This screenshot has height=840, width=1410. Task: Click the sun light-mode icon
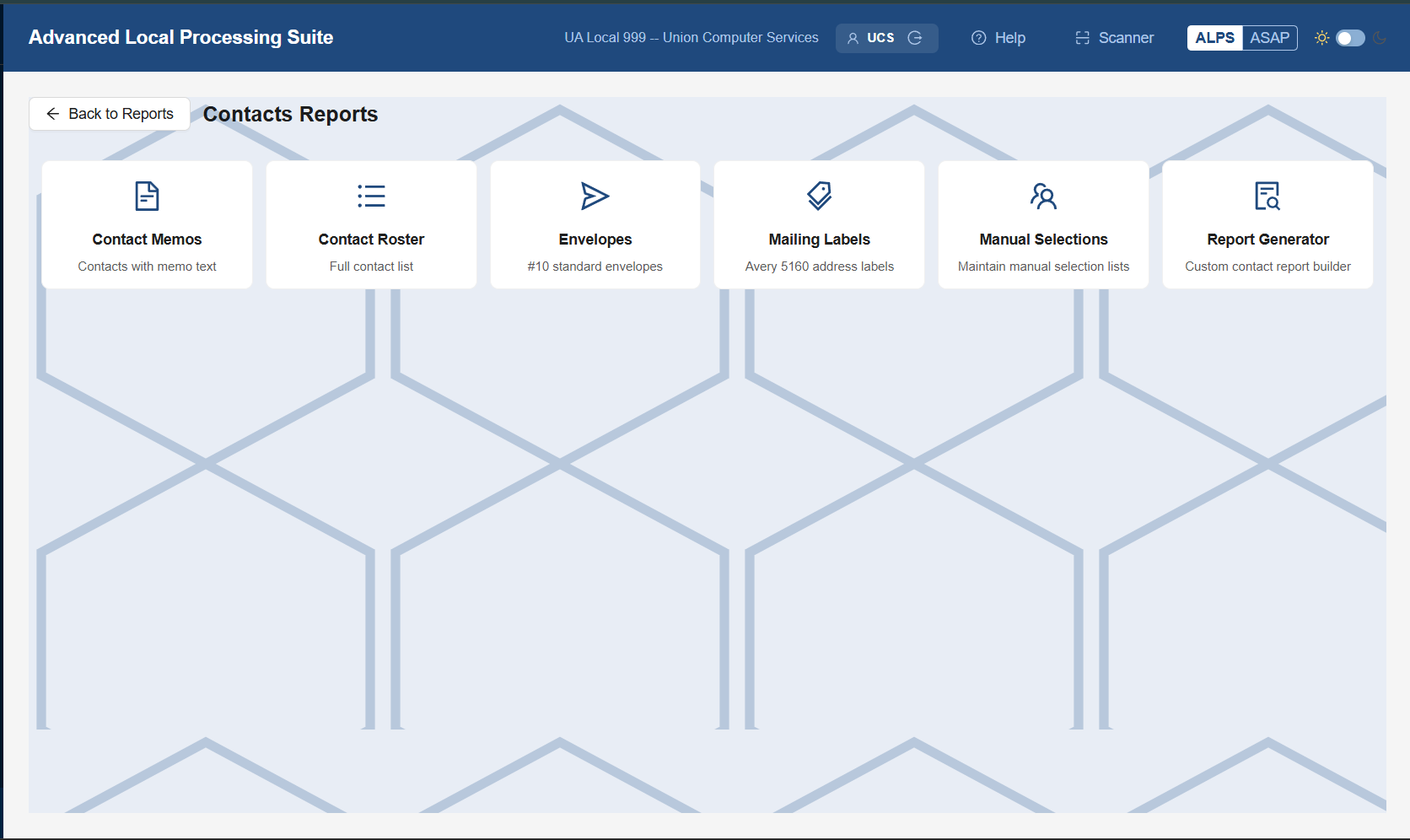1321,38
